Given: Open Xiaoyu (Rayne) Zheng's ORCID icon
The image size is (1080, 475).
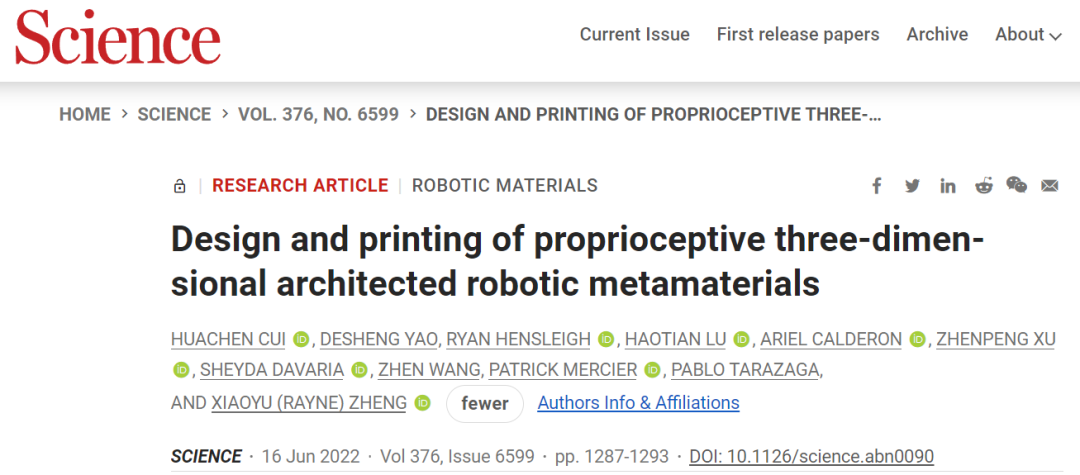Looking at the screenshot, I should click(x=422, y=403).
